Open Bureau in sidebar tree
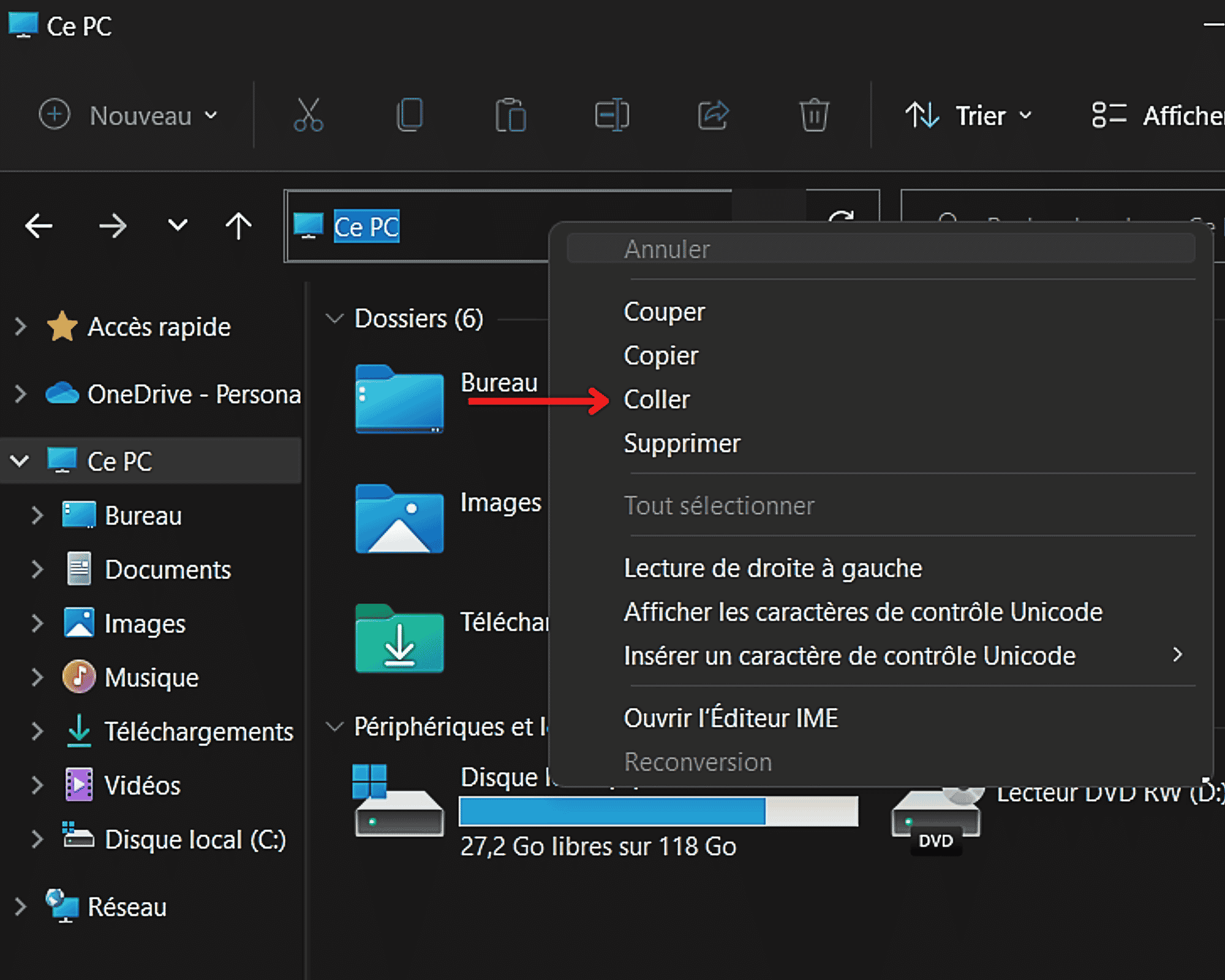The image size is (1225, 980). pos(122,516)
